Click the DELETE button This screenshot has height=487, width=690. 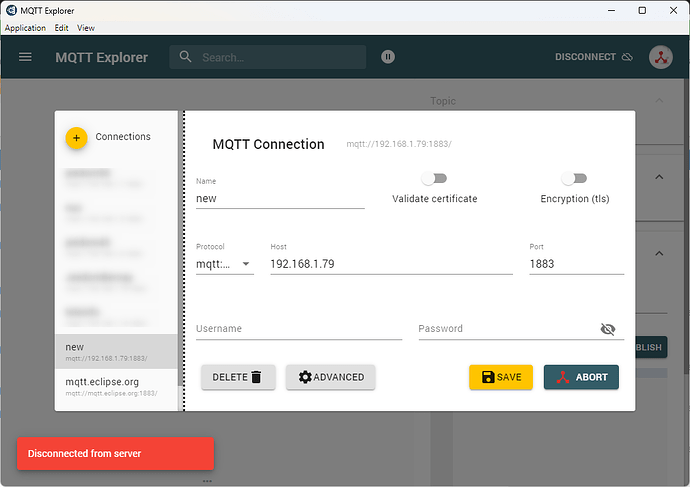point(238,377)
